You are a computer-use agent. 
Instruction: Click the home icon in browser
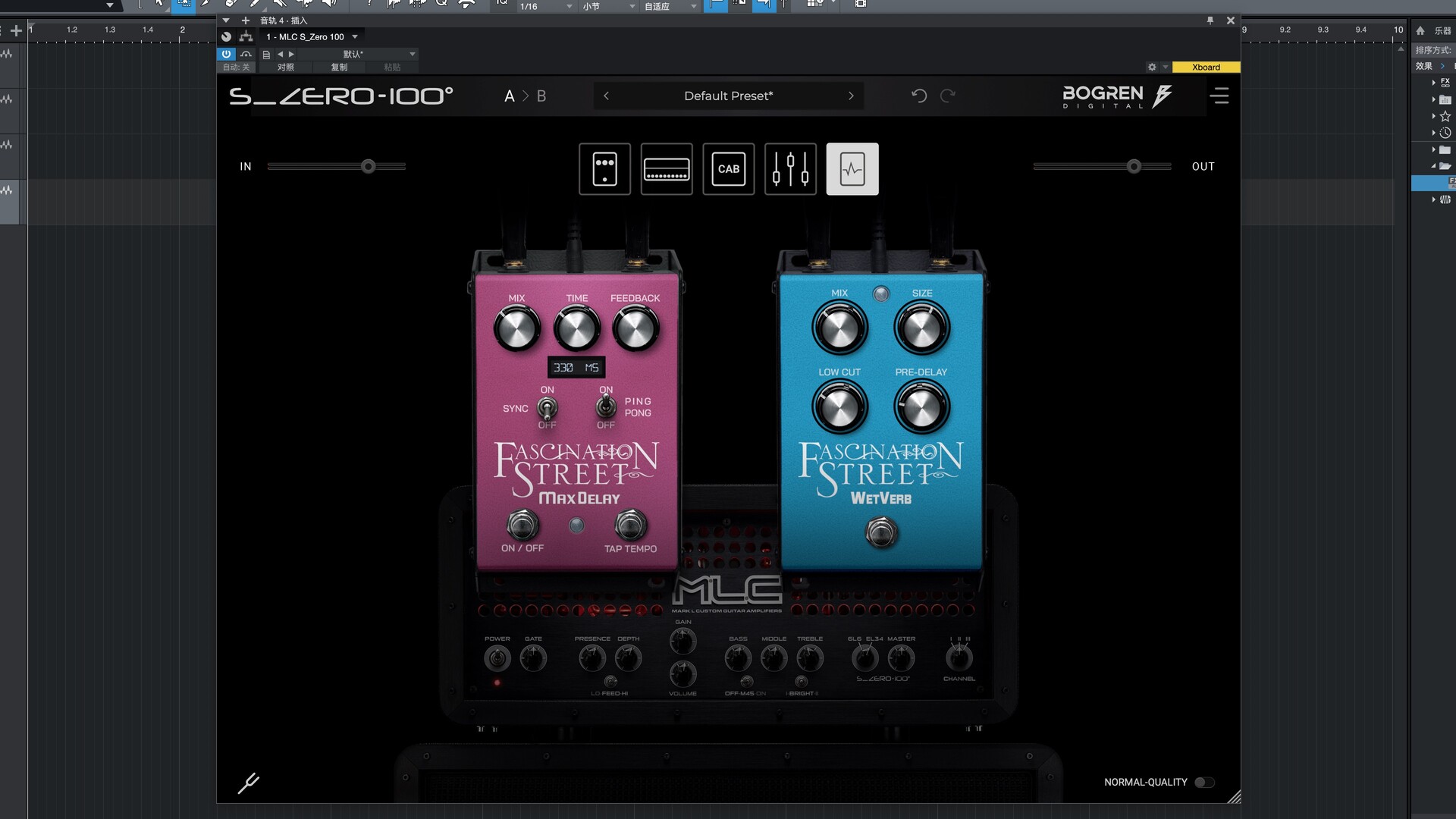click(x=1420, y=30)
